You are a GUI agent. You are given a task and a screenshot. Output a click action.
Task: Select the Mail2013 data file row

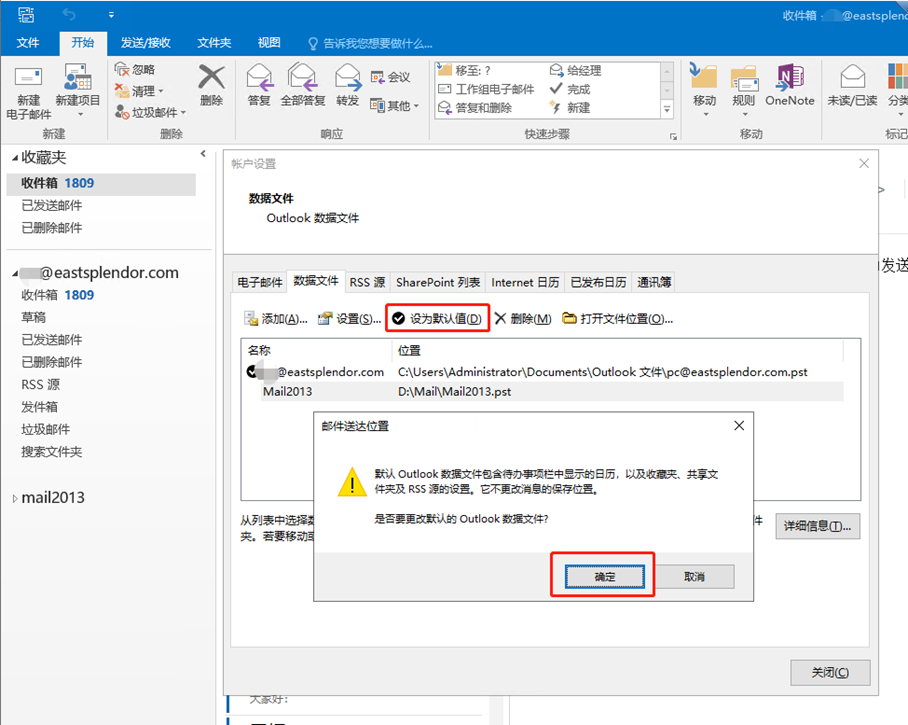pyautogui.click(x=288, y=392)
